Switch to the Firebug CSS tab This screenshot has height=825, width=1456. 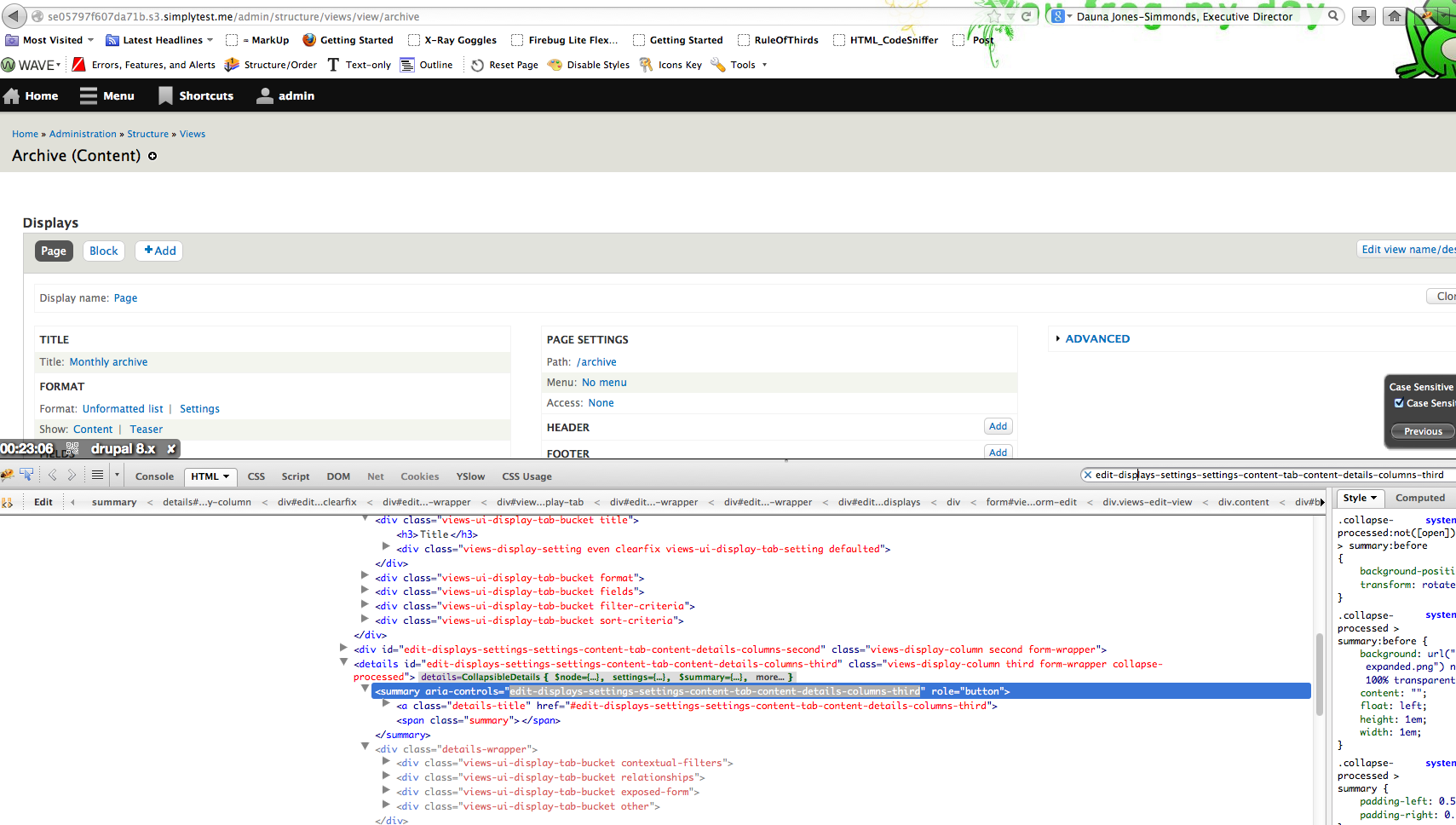point(256,476)
